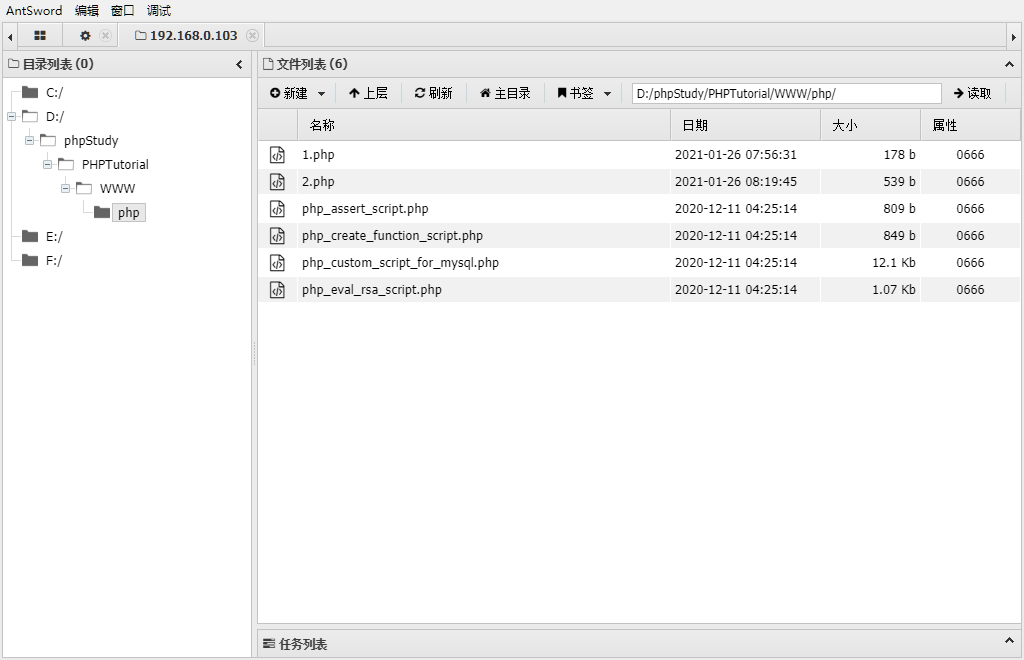Collapse the phpStudy tree node
The image size is (1024, 660).
(x=29, y=141)
